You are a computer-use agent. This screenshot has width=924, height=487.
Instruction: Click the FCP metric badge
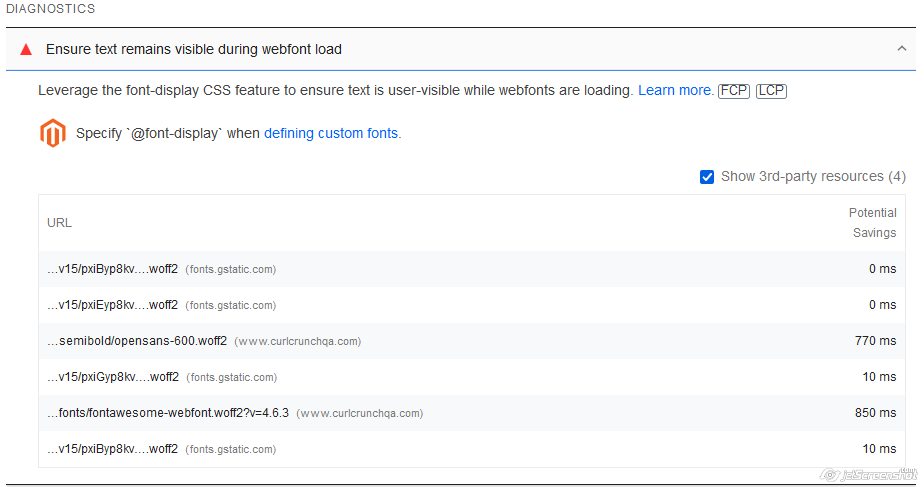(x=734, y=90)
